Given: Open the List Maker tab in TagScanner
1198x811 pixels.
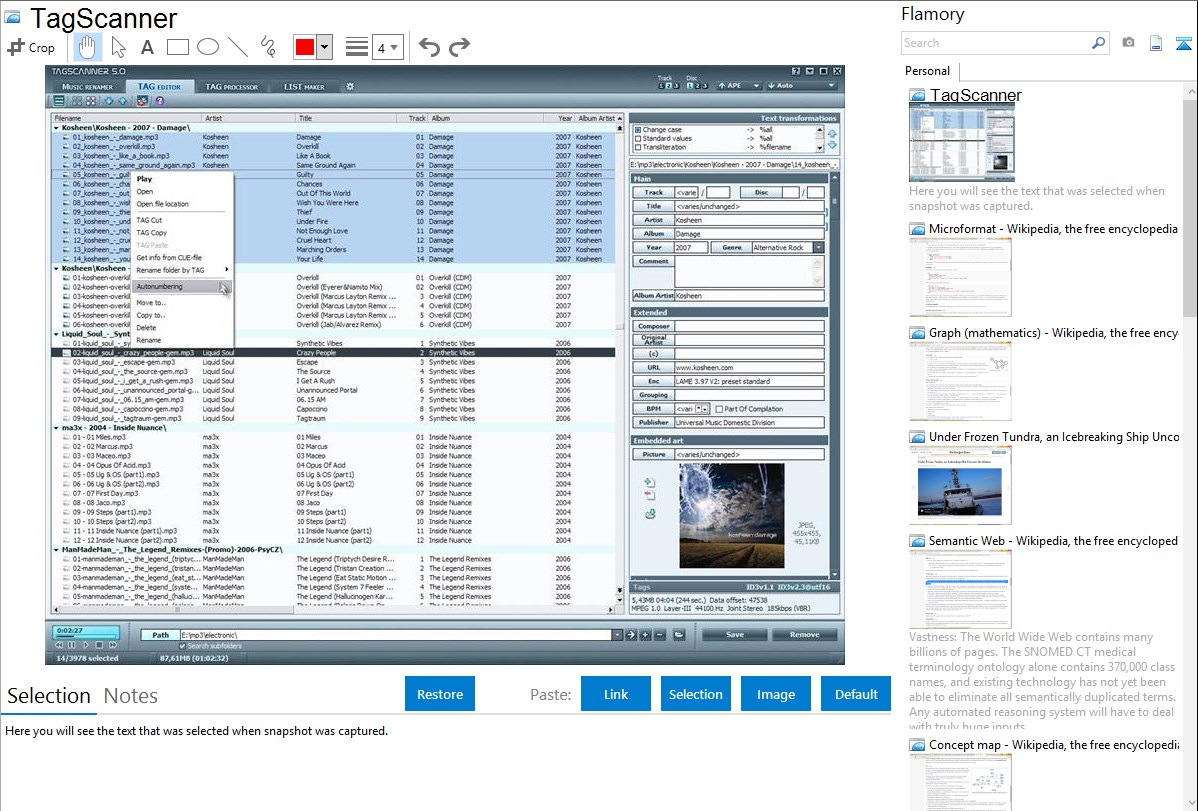Looking at the screenshot, I should pos(304,87).
